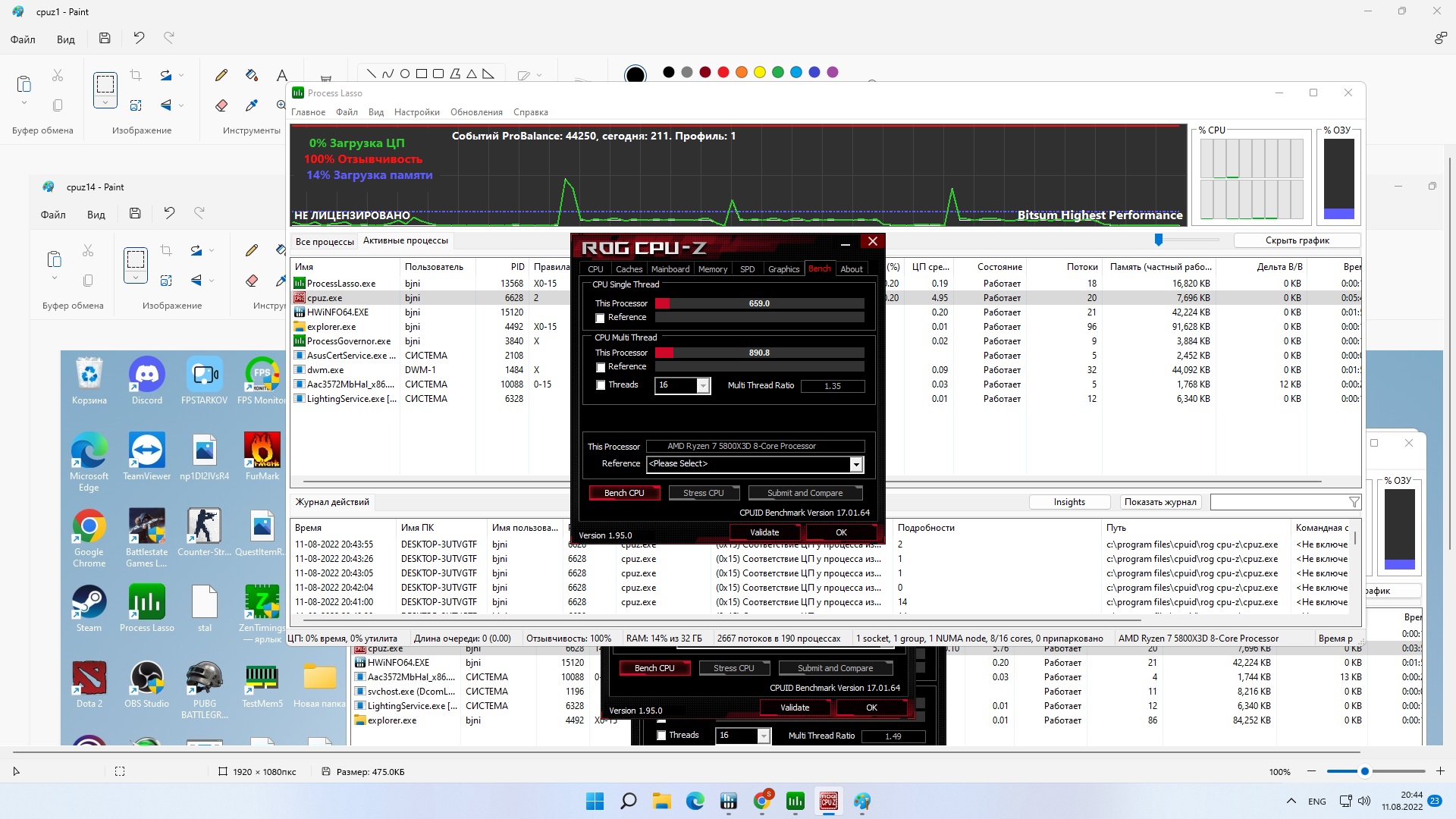Pick the red color swatch in Paint
The image size is (1456, 819).
coord(723,72)
